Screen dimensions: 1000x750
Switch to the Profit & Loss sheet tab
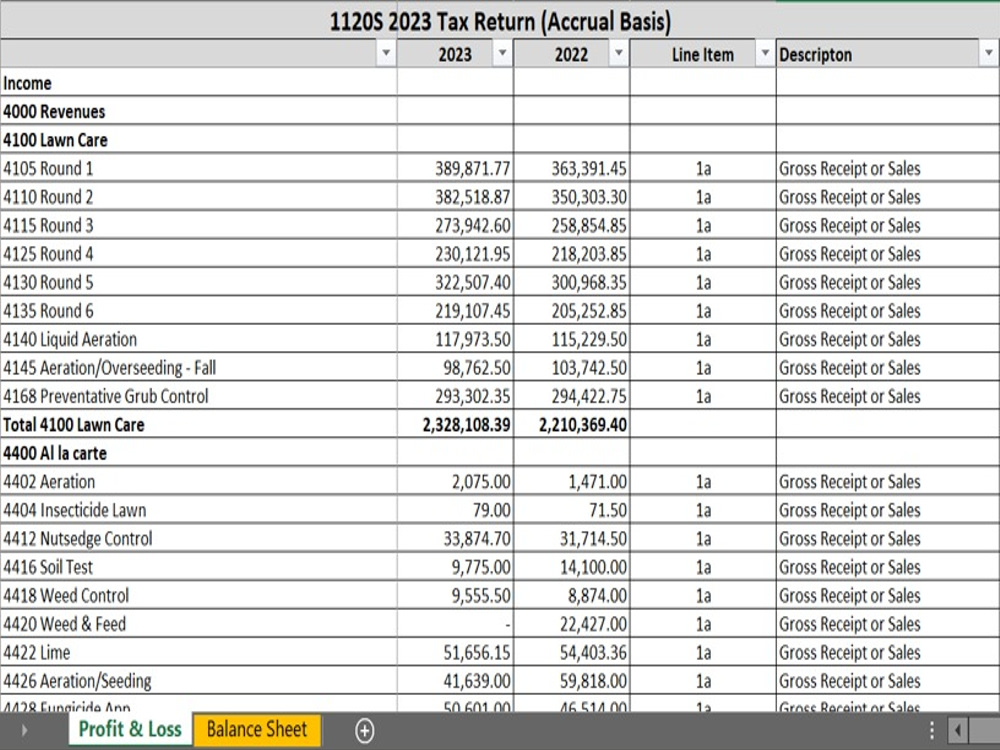coord(130,729)
